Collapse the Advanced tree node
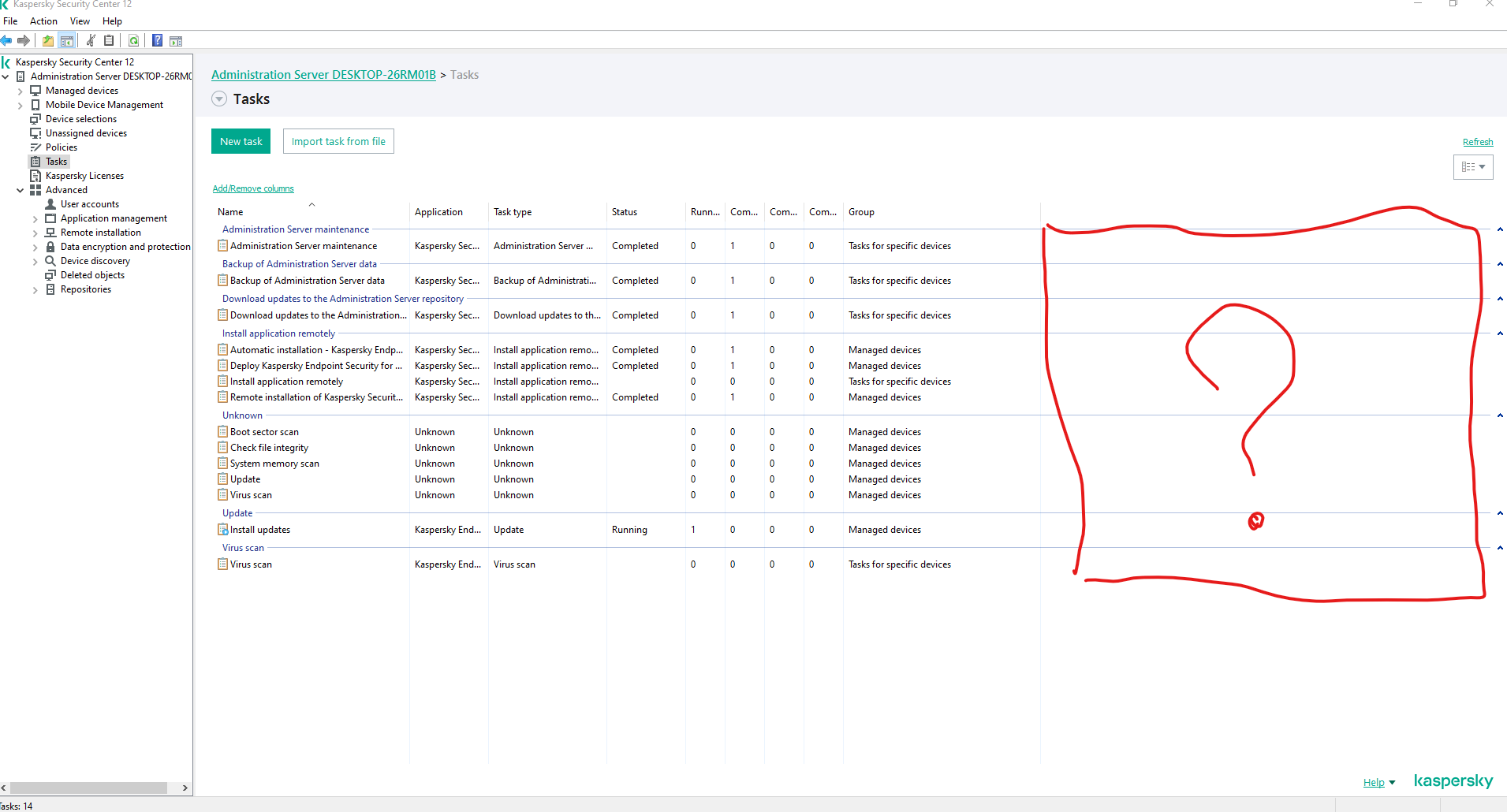The height and width of the screenshot is (812, 1507). 21,190
